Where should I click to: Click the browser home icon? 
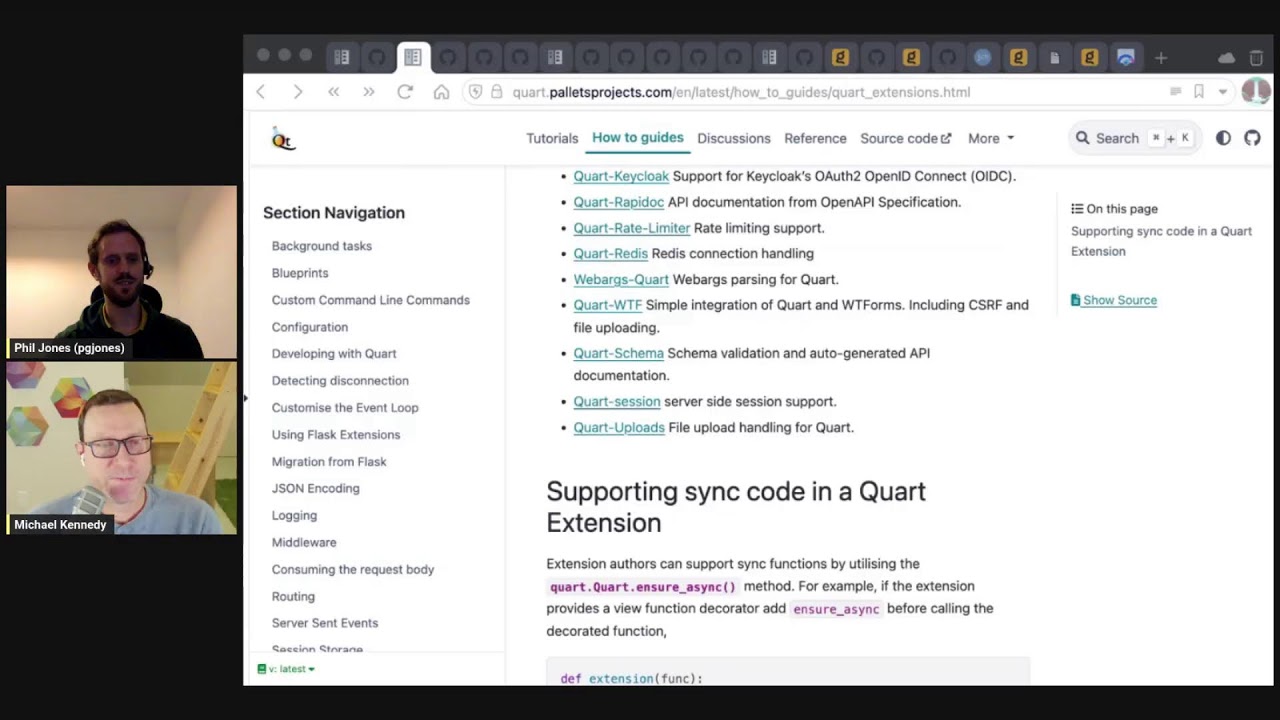coord(440,91)
